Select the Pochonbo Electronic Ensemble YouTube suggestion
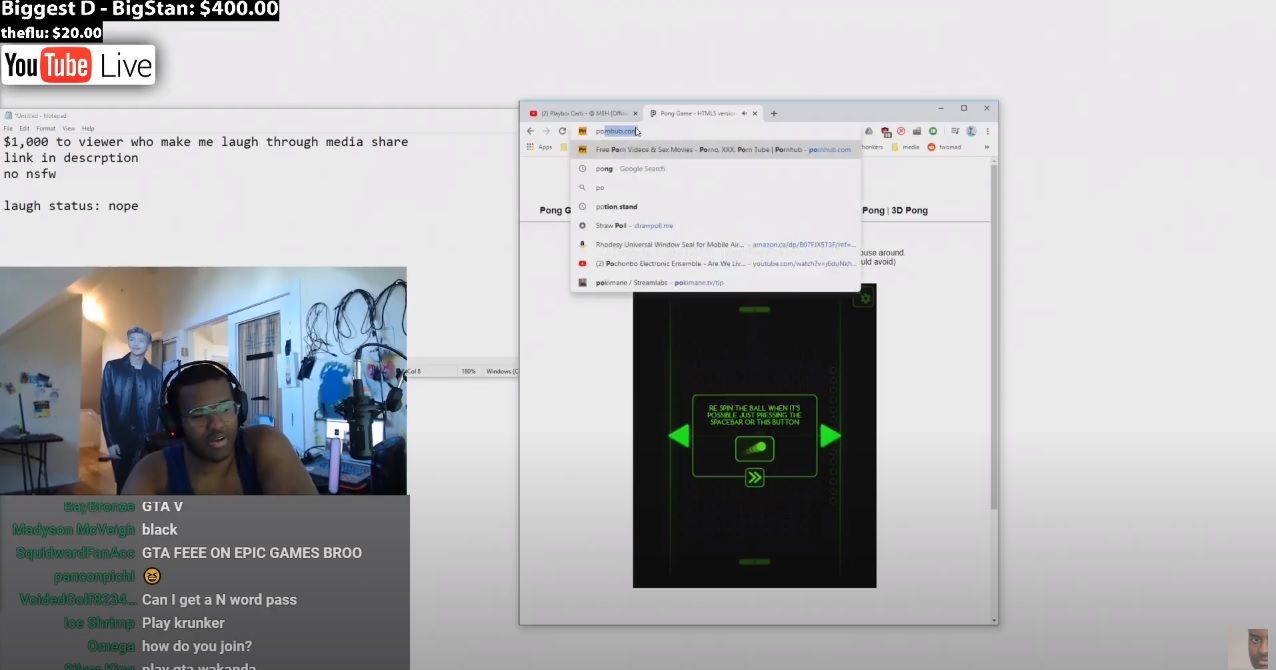The width and height of the screenshot is (1276, 670). tap(716, 264)
